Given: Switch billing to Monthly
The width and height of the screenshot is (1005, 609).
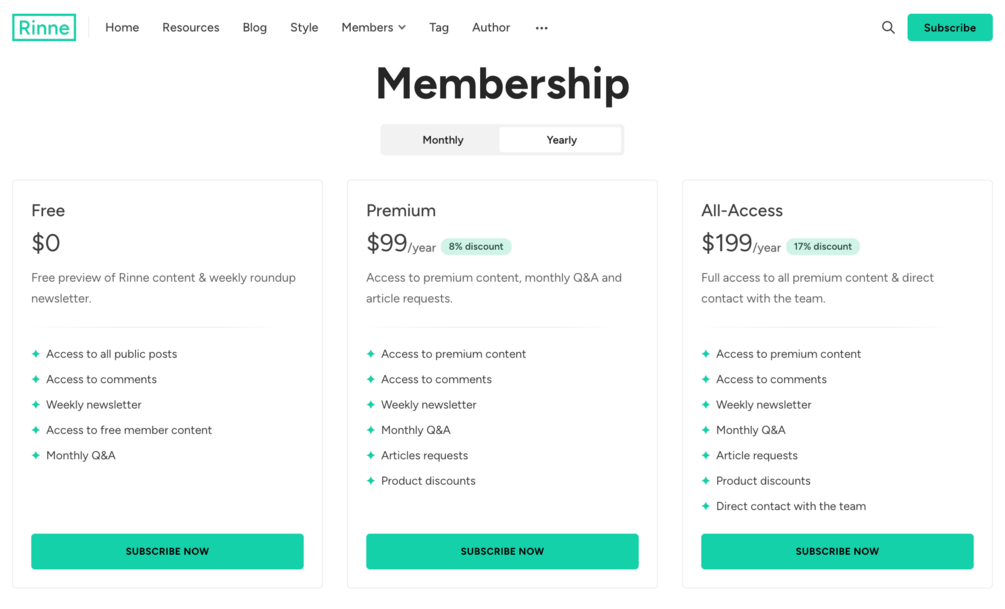Looking at the screenshot, I should point(442,140).
